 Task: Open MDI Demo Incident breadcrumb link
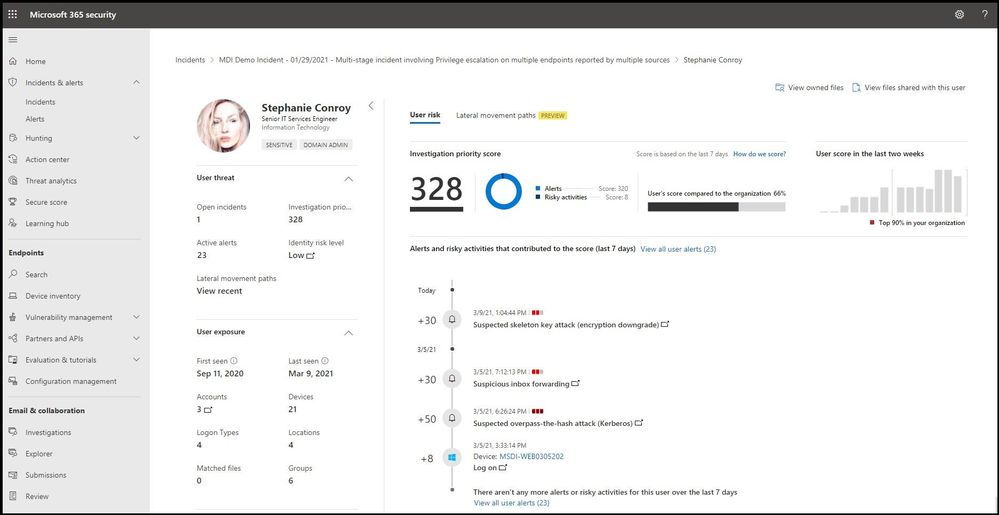[444, 60]
